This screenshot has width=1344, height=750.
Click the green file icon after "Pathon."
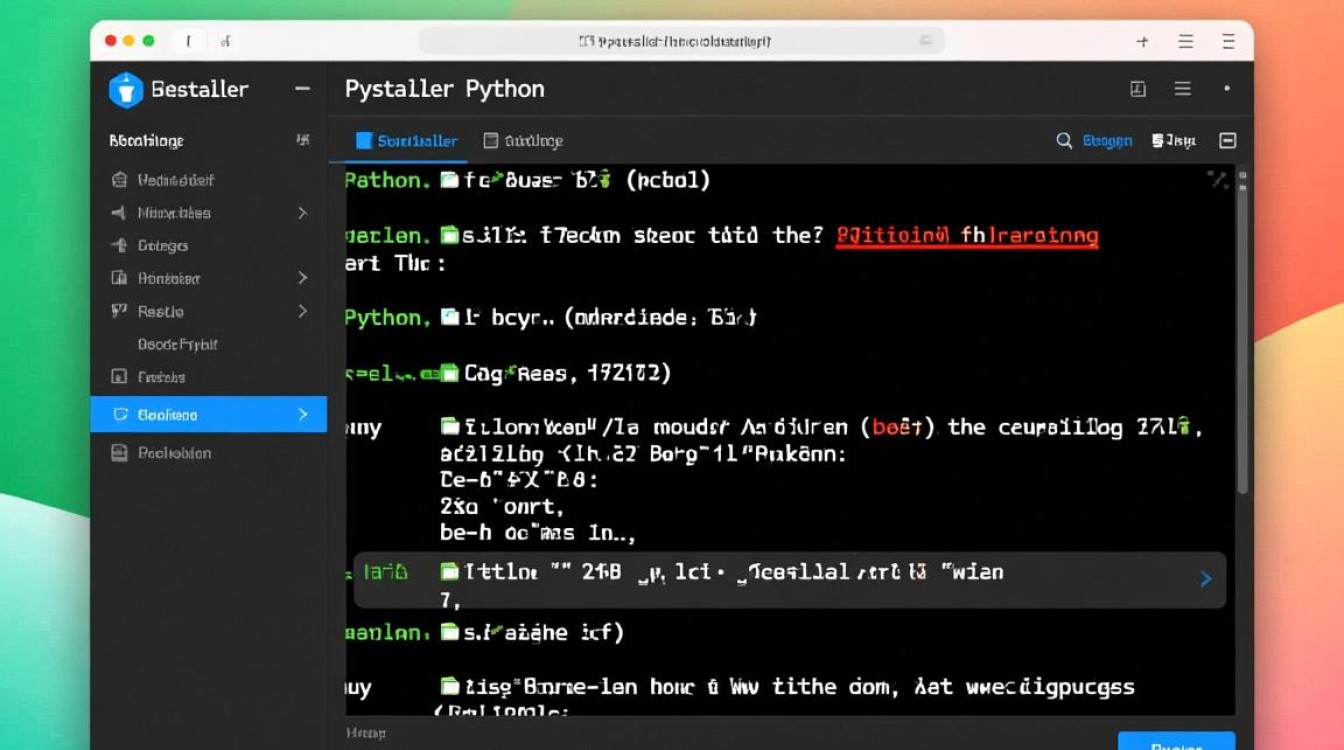click(x=449, y=181)
